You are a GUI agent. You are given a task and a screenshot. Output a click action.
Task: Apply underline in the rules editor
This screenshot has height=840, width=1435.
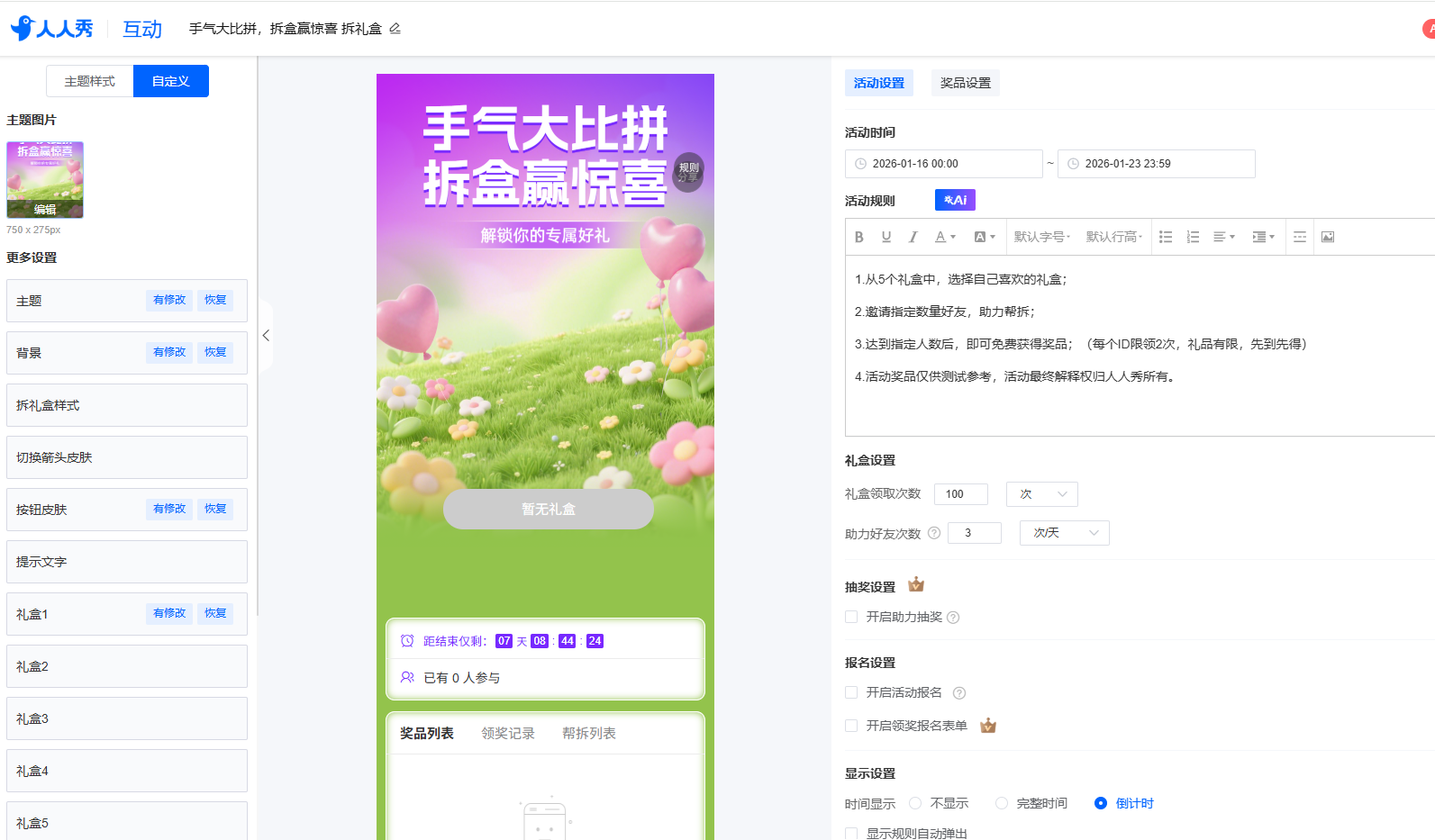(886, 237)
